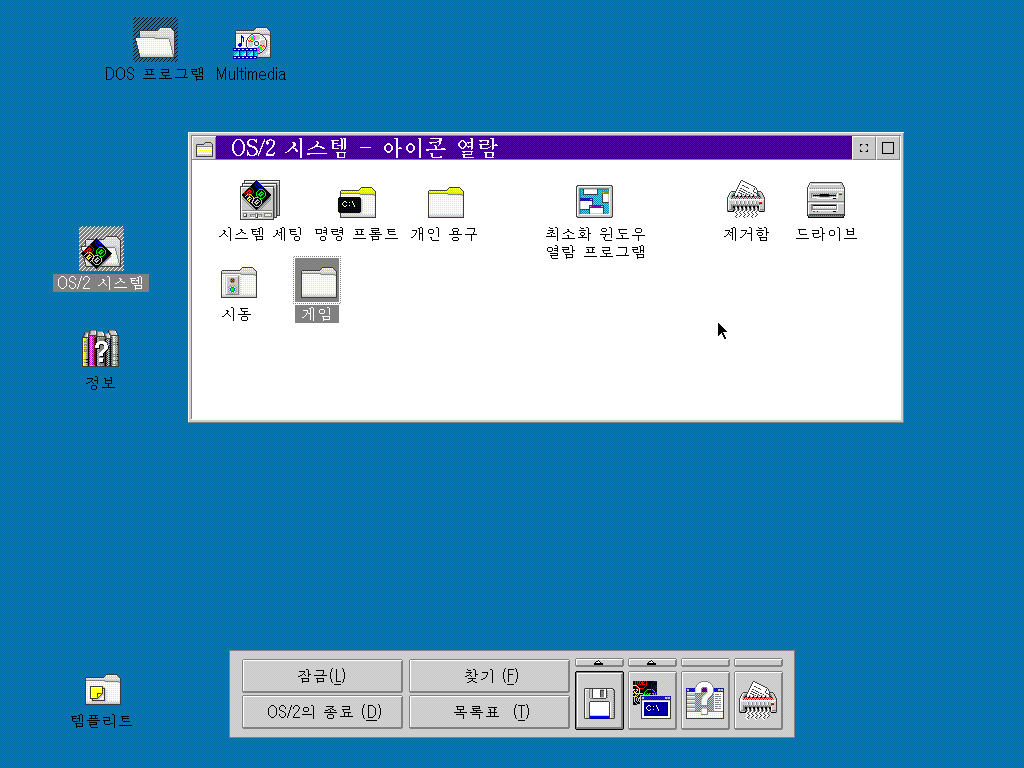
Task: Open the 템플리트 folder on desktop
Action: click(103, 690)
